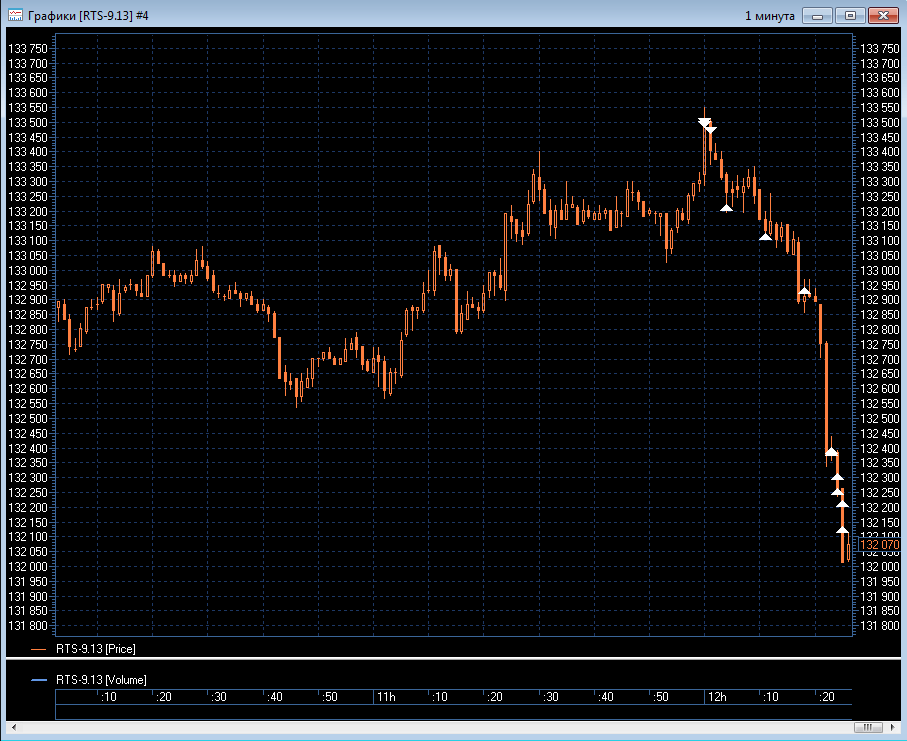
Task: Click the blue line swatch beside Volume legend
Action: (38, 680)
